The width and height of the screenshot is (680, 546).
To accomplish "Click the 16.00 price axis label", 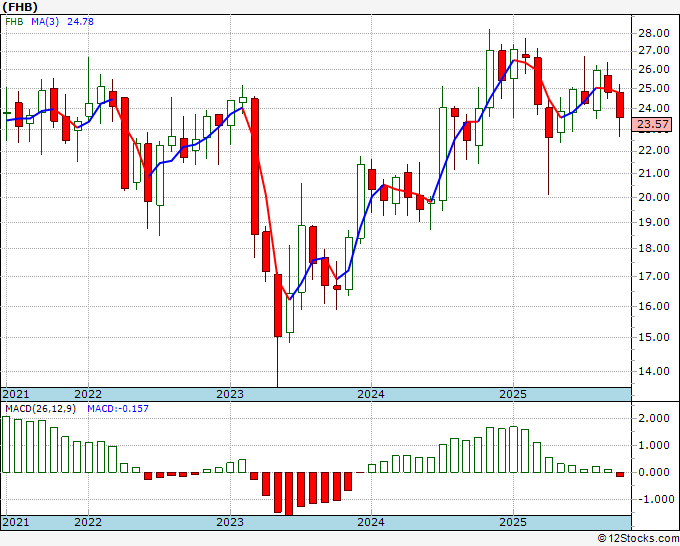I will pos(654,306).
